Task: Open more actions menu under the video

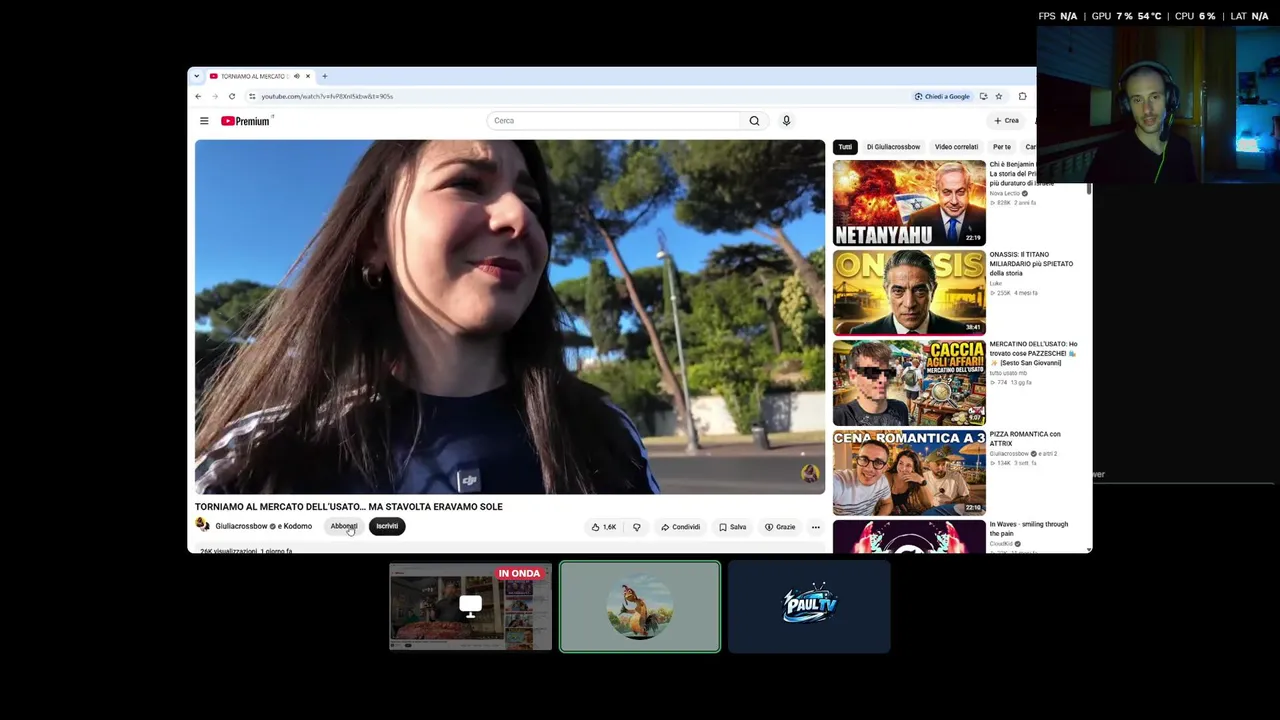Action: (x=815, y=527)
